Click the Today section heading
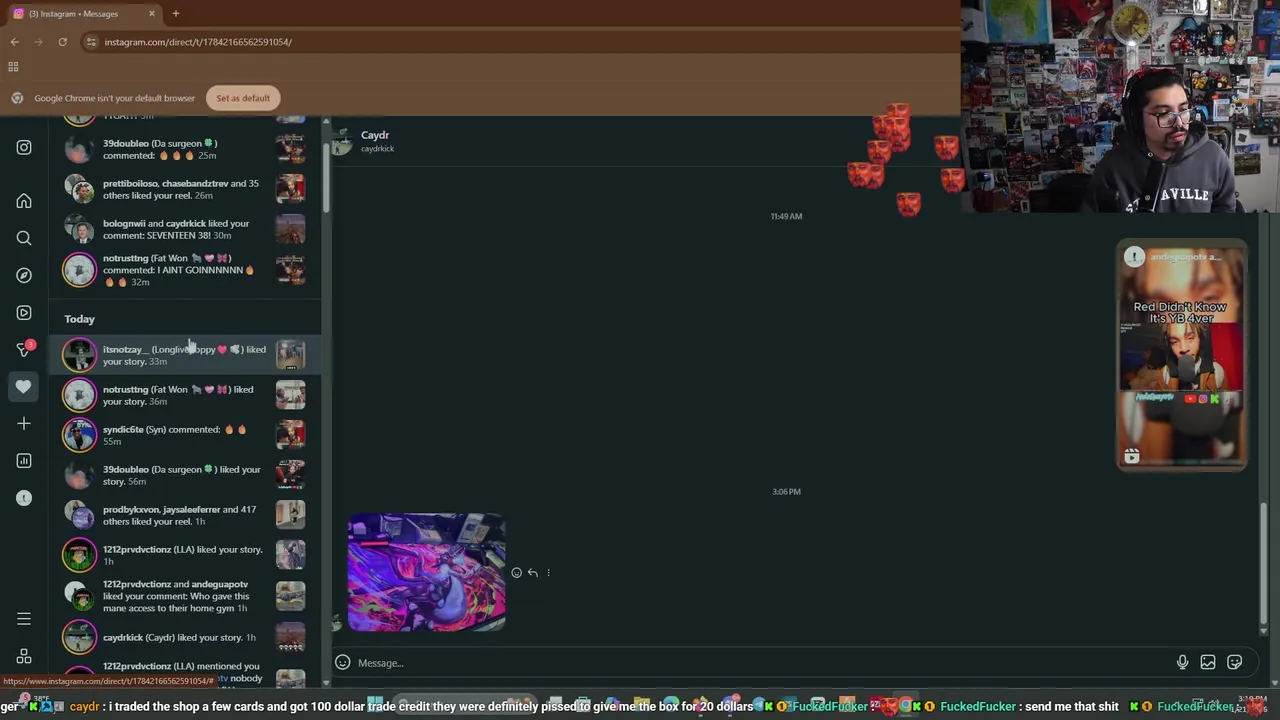 [x=79, y=319]
